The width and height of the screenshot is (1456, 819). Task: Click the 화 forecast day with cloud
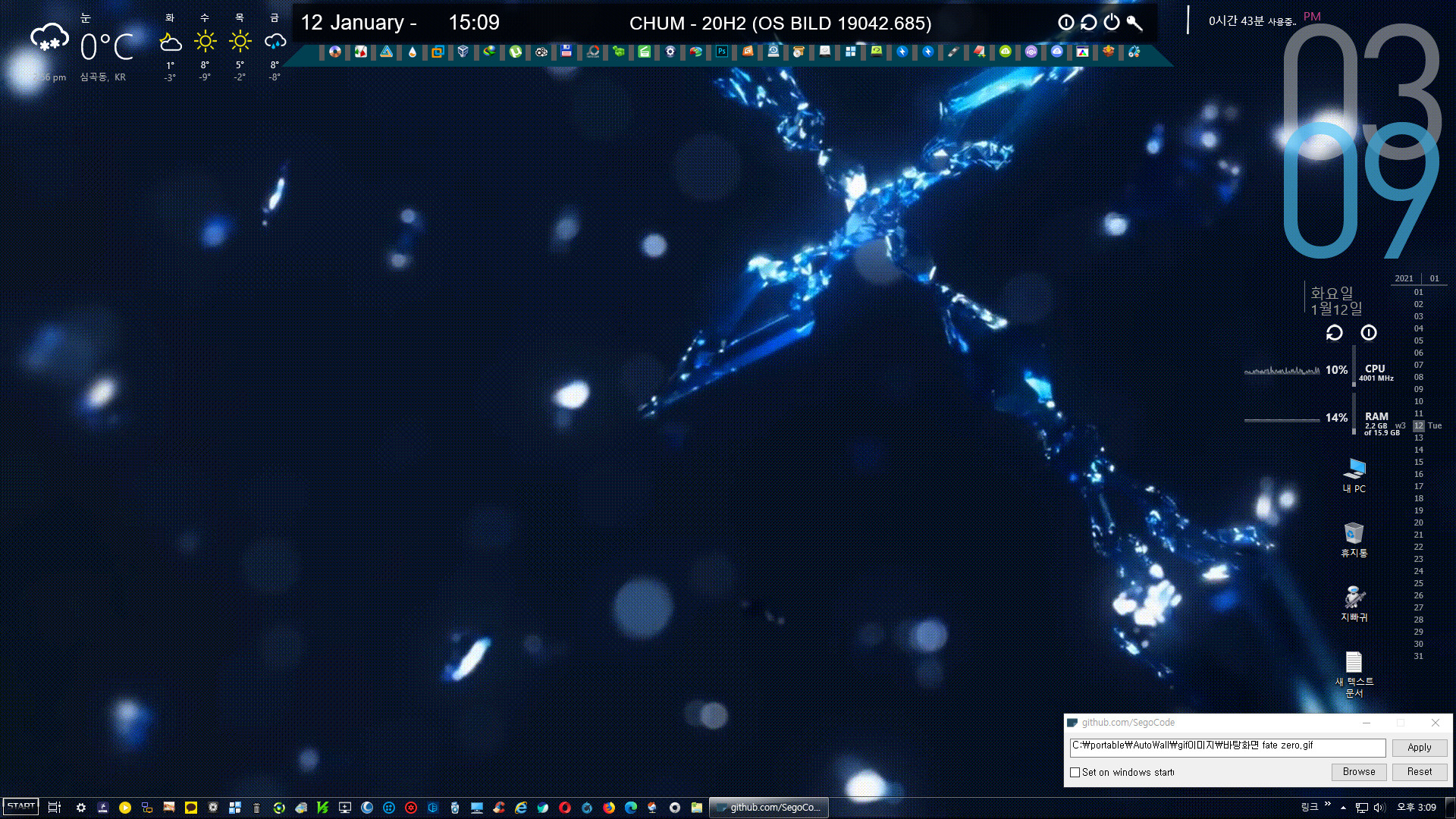click(x=170, y=46)
